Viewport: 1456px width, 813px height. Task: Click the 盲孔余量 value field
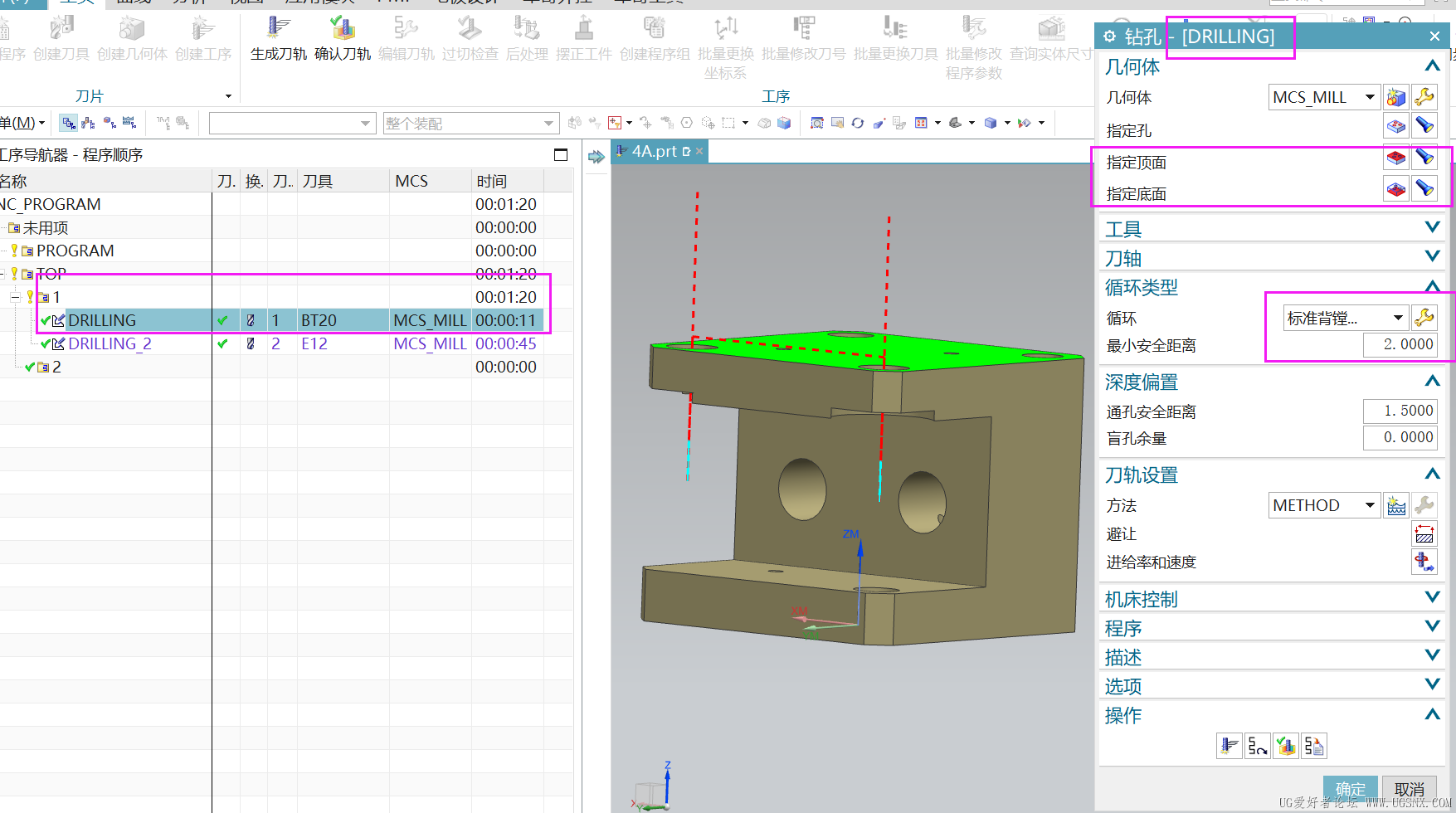tap(1400, 437)
